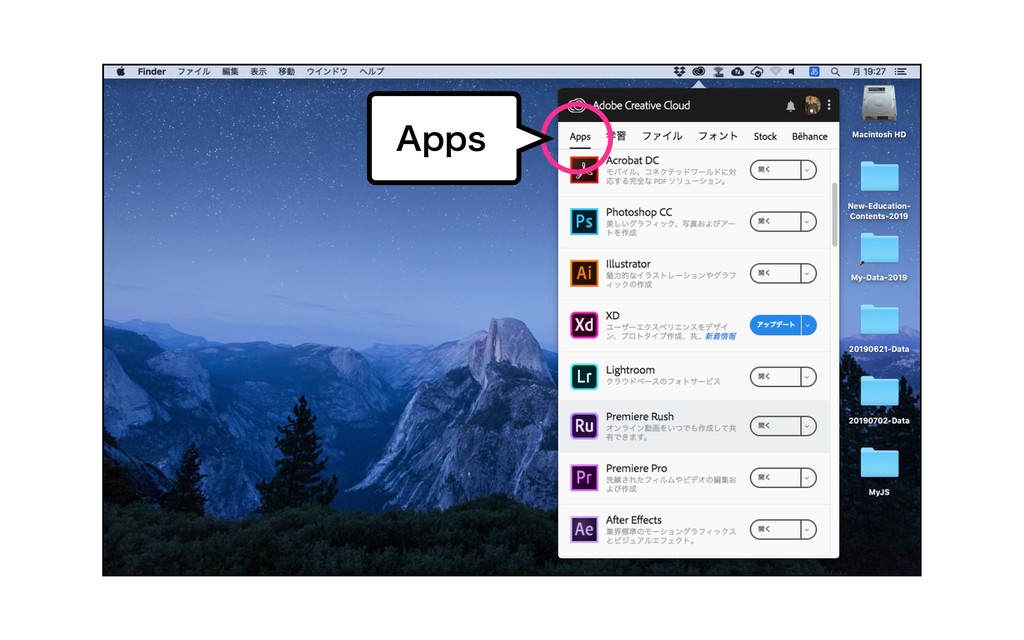Screen dimensions: 1024x640
Task: Open the ファイル menu in menu bar
Action: (194, 72)
